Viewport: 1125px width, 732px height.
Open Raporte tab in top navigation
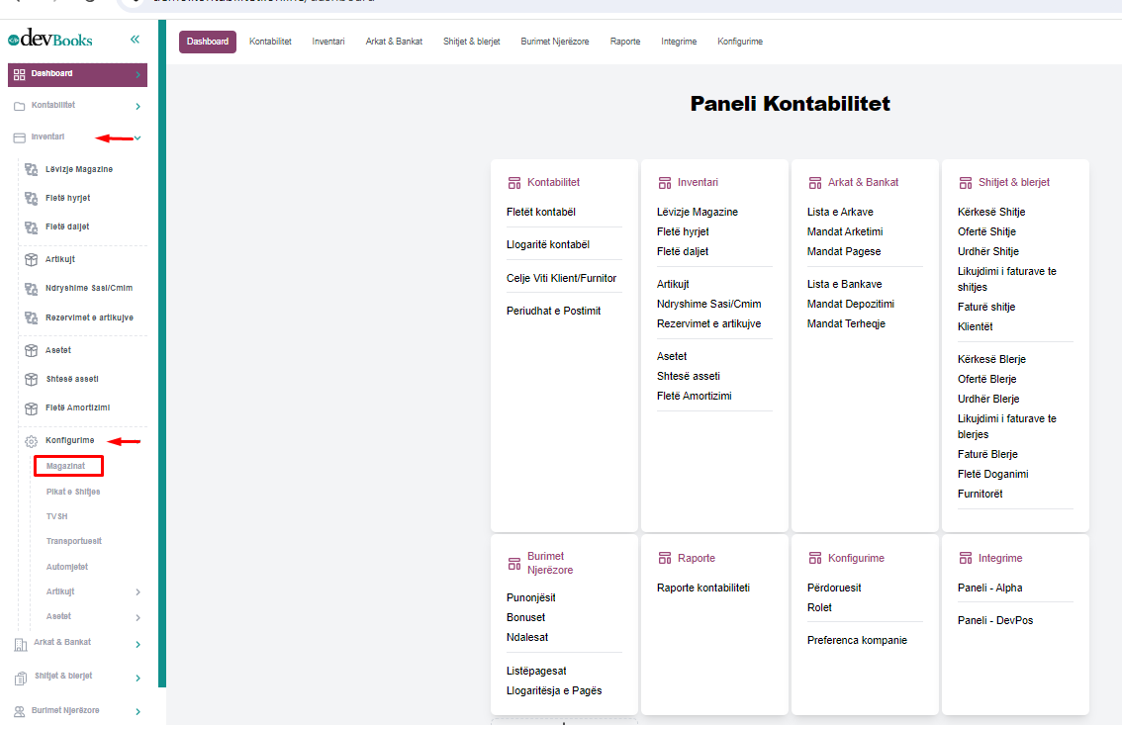click(625, 42)
